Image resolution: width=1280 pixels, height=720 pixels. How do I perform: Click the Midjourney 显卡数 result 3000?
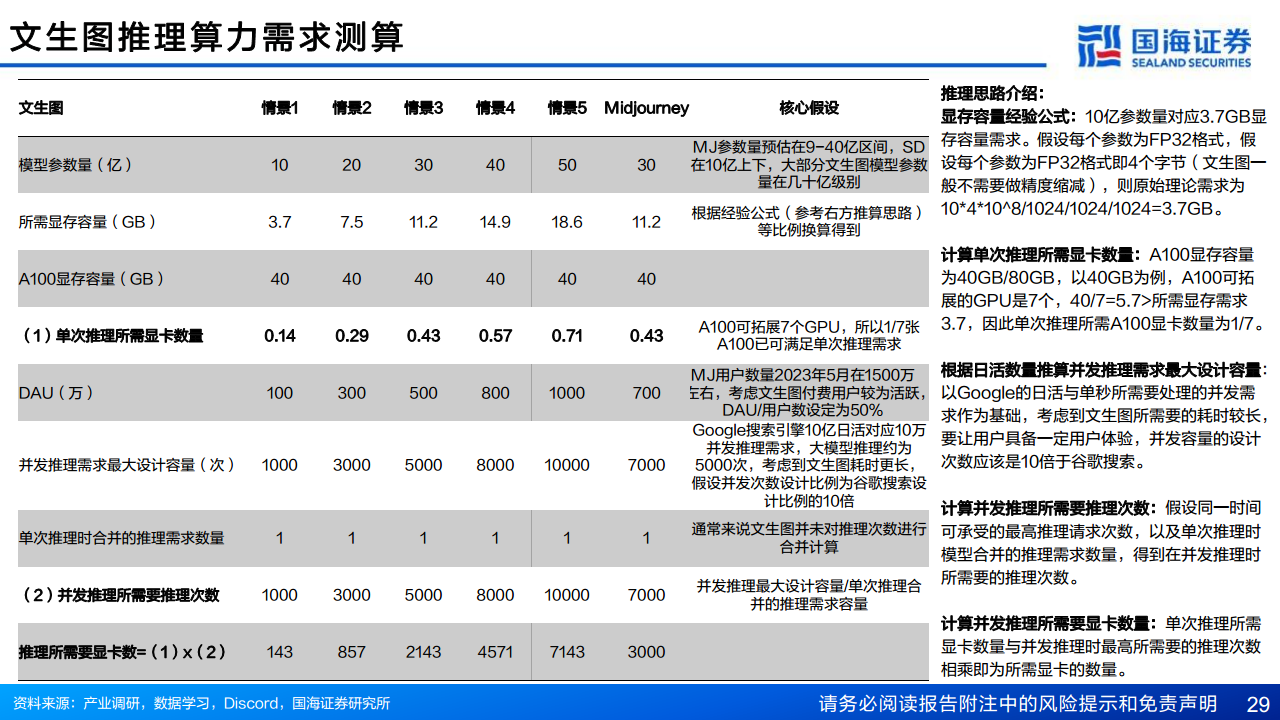(x=647, y=652)
